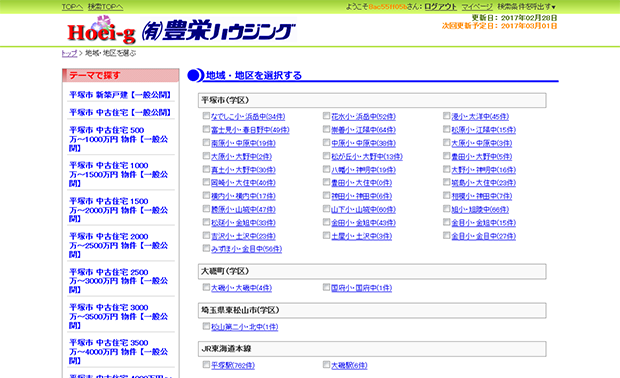Open 勝原小・山城中(47件) link
620x378 pixels.
tap(243, 210)
